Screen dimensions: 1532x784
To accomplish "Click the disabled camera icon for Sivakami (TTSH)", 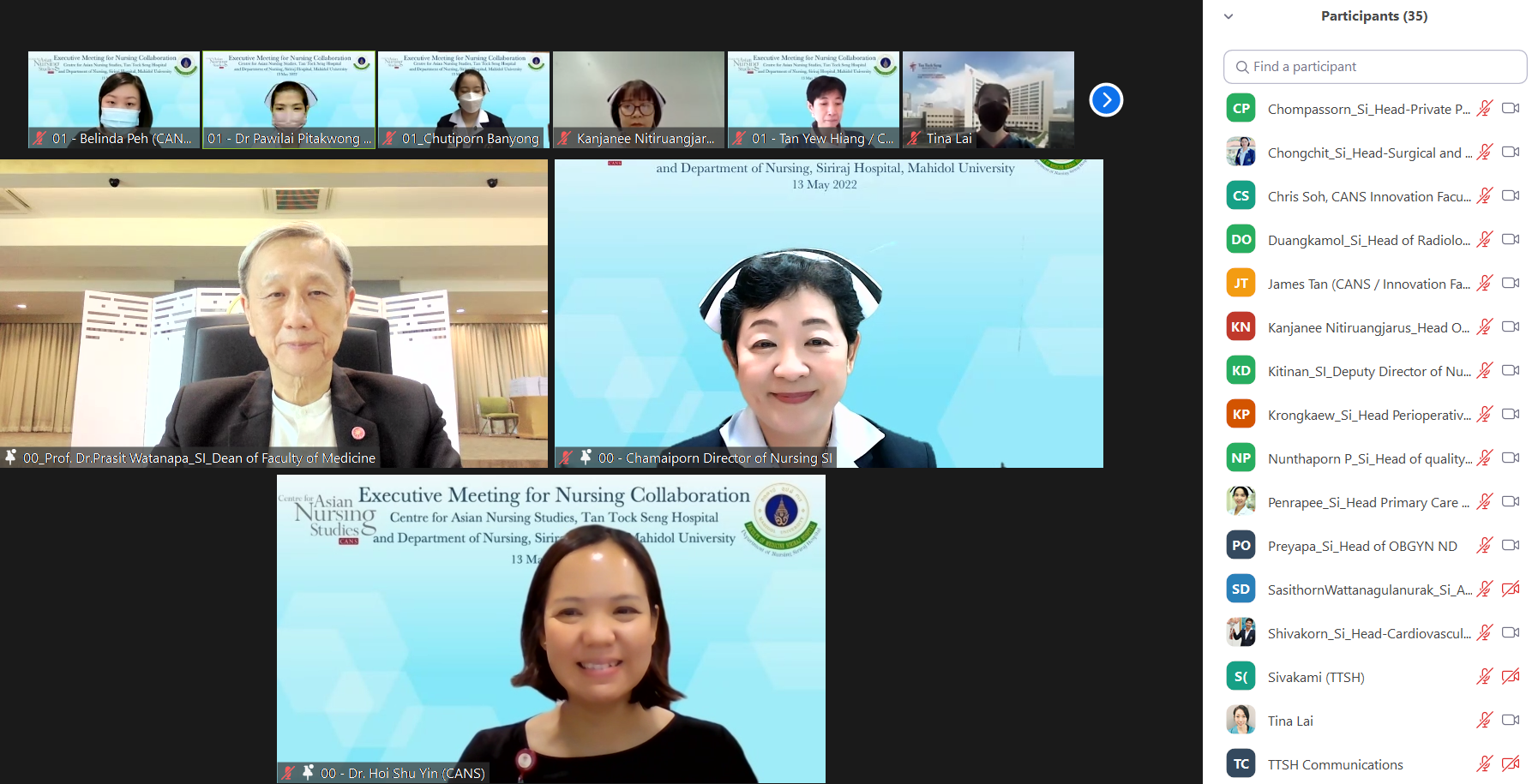I will (x=1511, y=677).
